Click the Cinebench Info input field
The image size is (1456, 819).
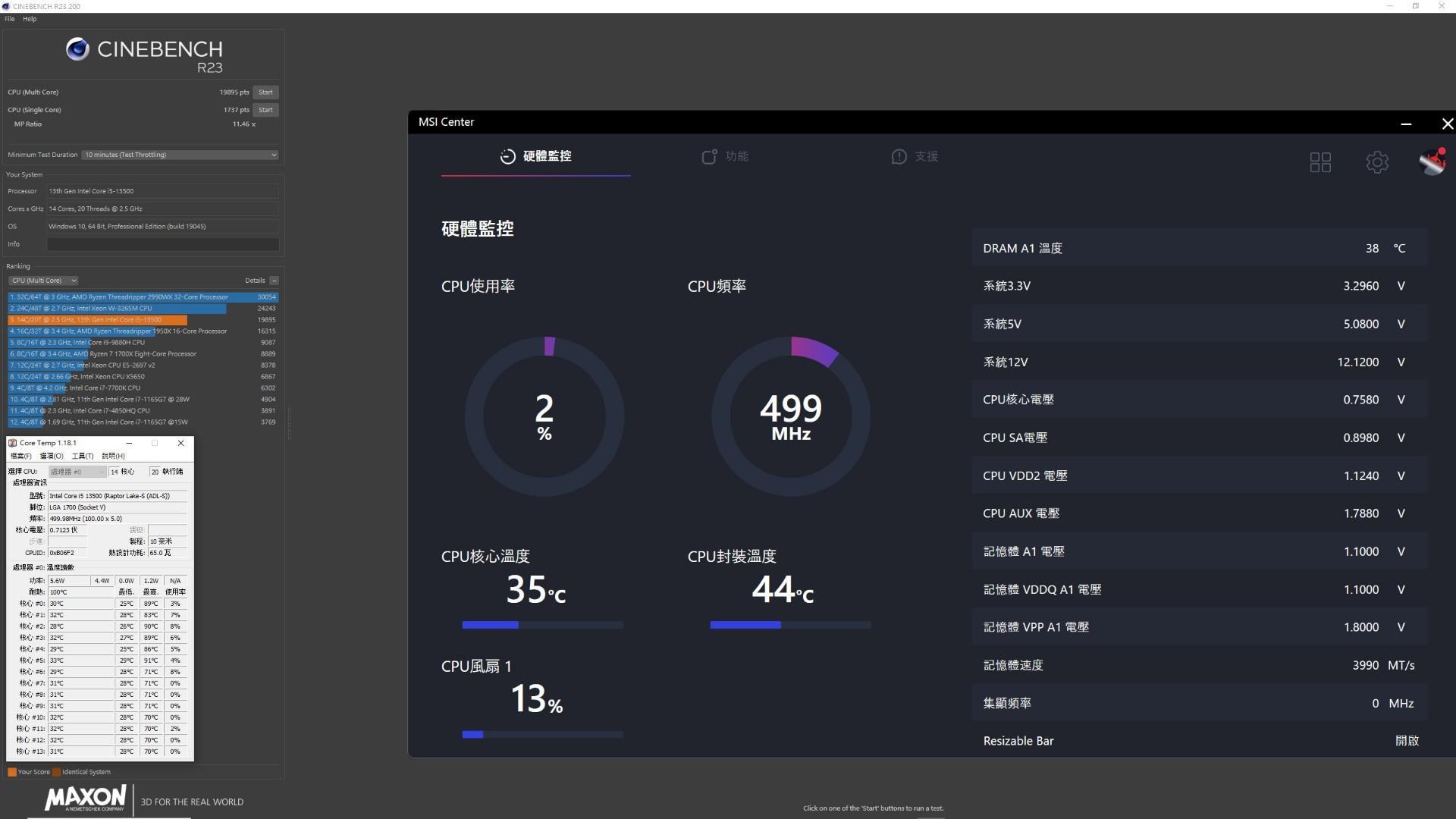(x=163, y=244)
